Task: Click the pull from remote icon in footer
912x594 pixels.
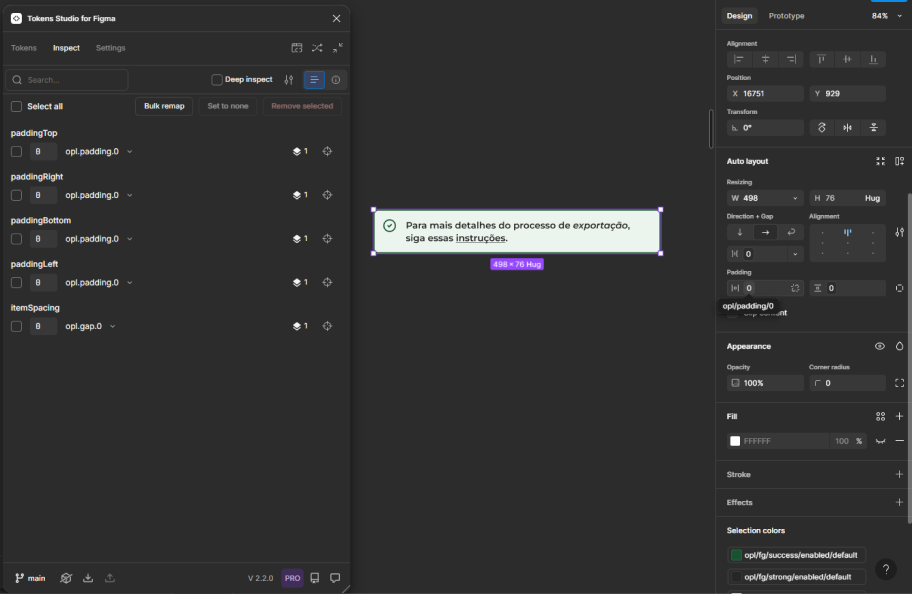Action: (88, 578)
